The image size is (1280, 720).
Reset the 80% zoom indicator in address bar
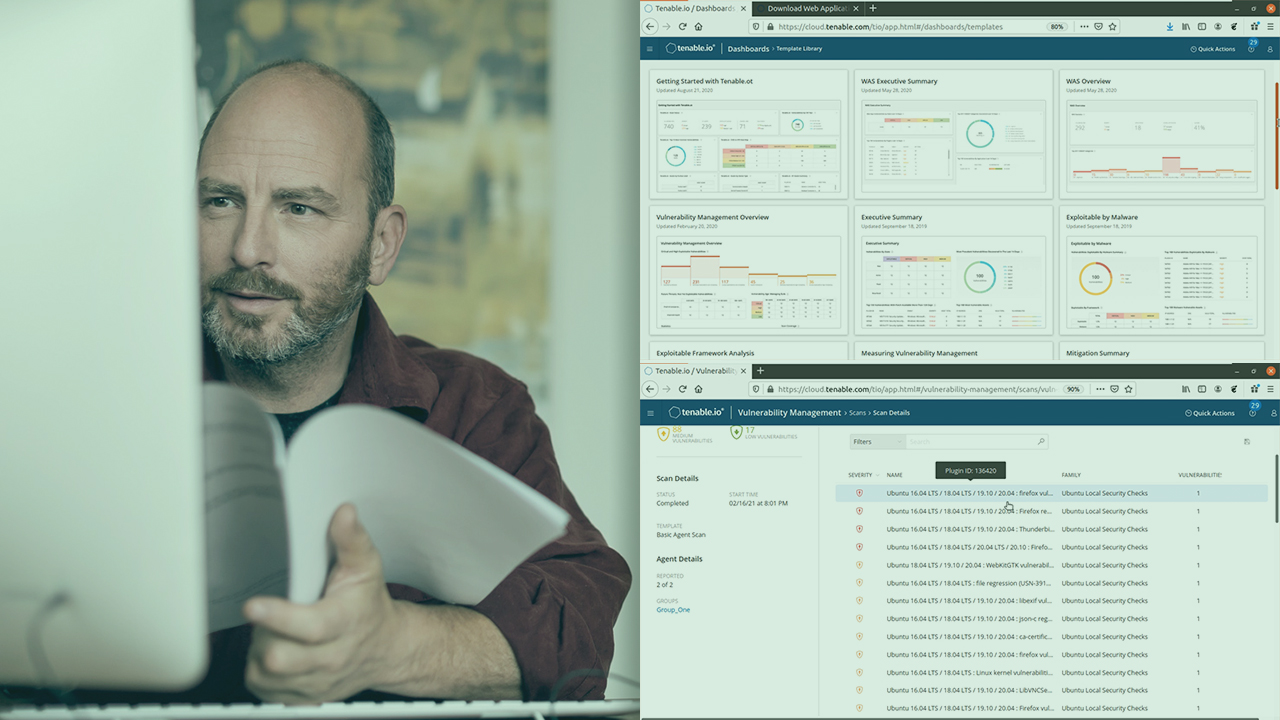pos(1056,27)
